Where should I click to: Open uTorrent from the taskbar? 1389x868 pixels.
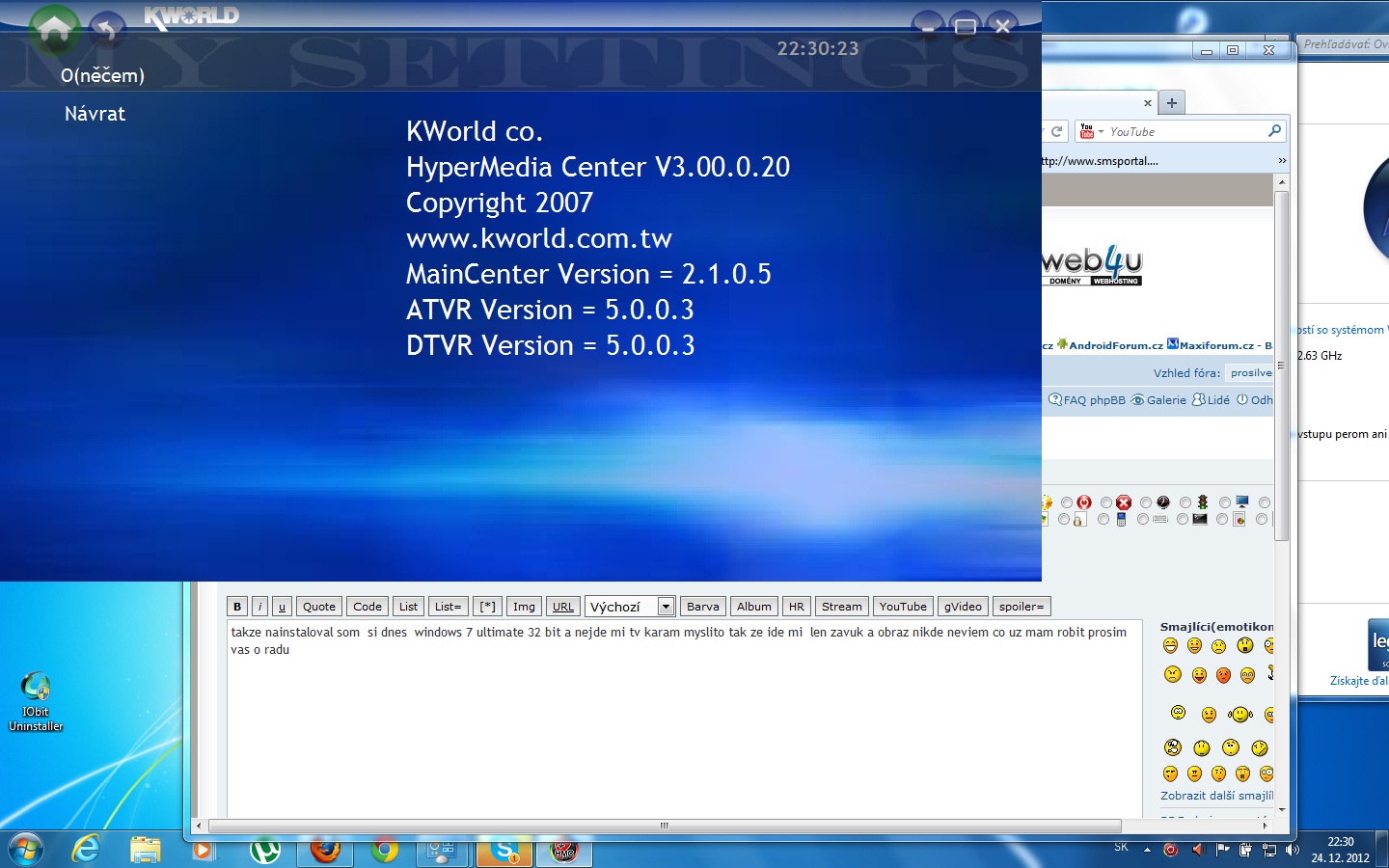264,850
